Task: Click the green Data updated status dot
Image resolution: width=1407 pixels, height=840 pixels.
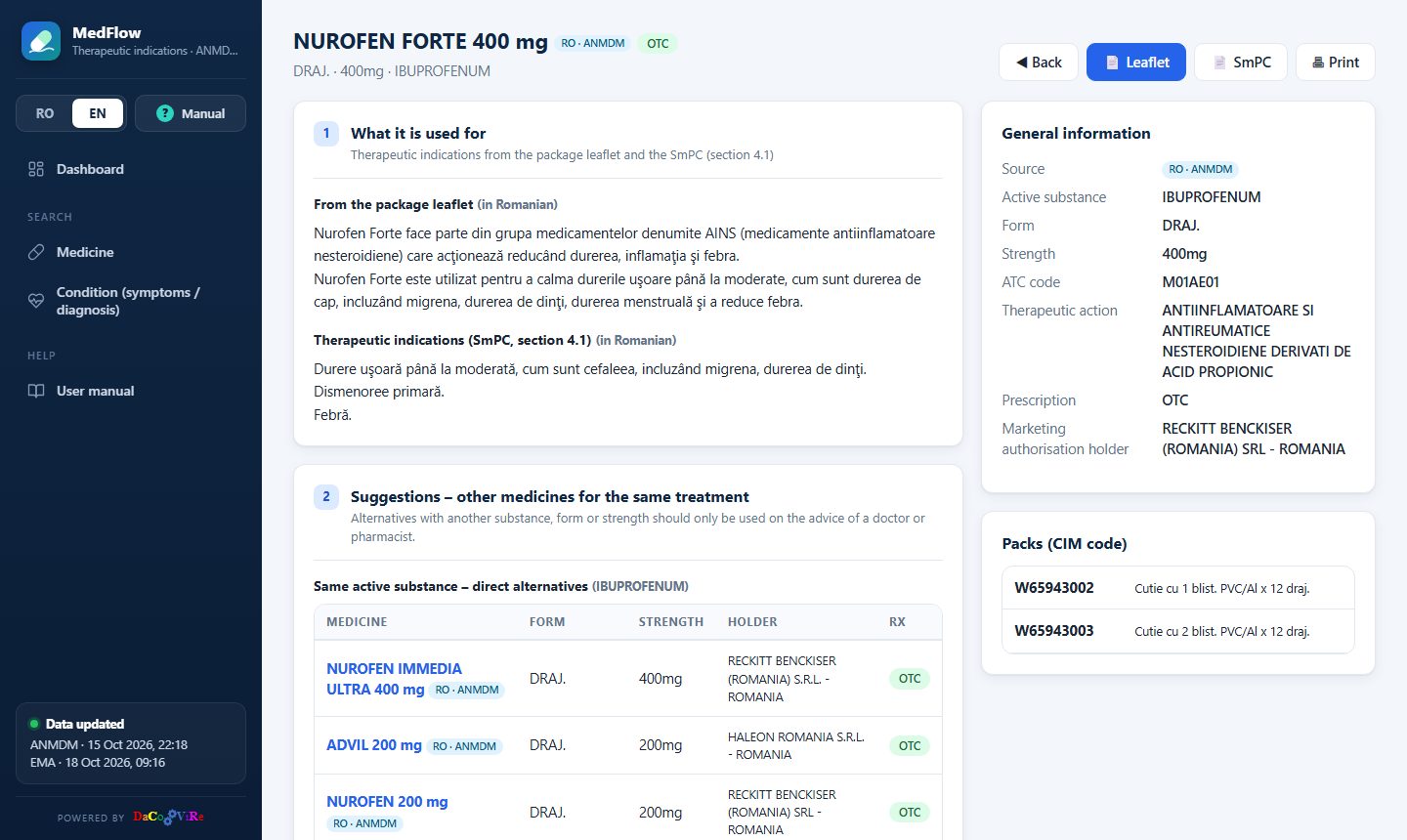Action: pyautogui.click(x=34, y=724)
